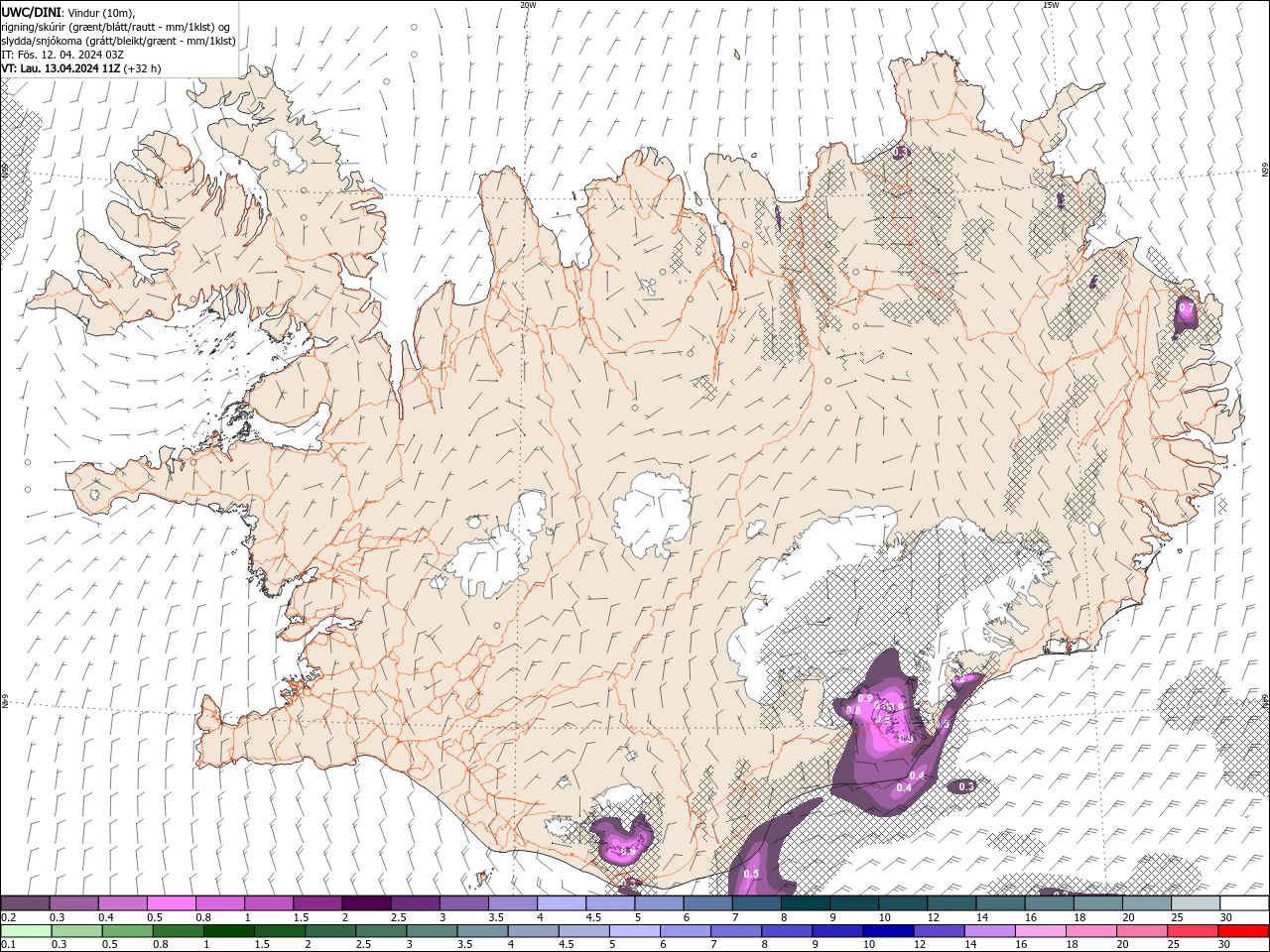This screenshot has width=1270, height=952.
Task: Select the pale gray snow swatch labeled 25
Action: coord(1195,903)
